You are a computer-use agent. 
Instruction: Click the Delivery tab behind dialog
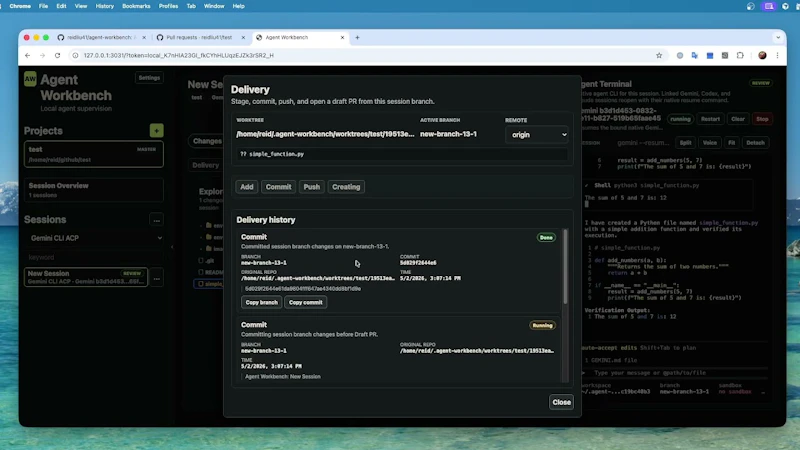tap(205, 165)
